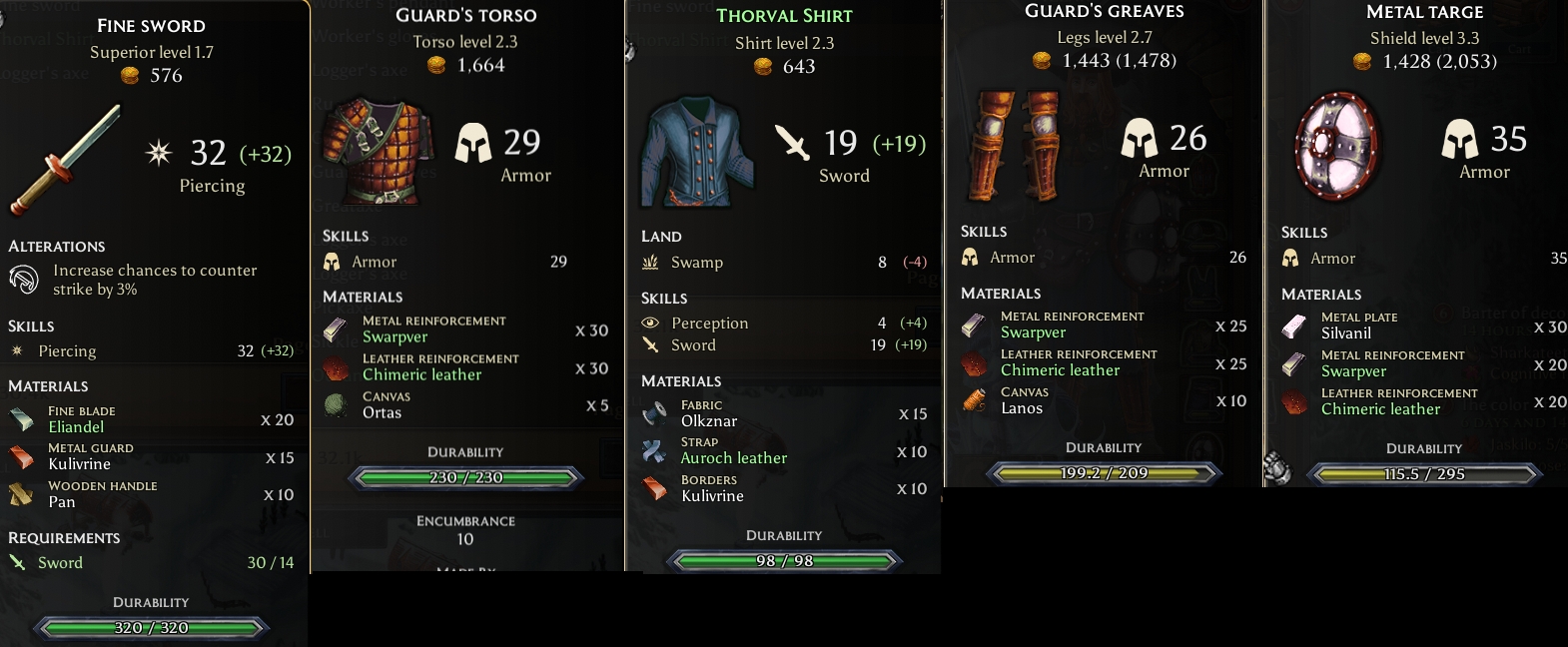Click the Fine Sword durability bar
Viewport: 1568px width, 647px height.
151,628
